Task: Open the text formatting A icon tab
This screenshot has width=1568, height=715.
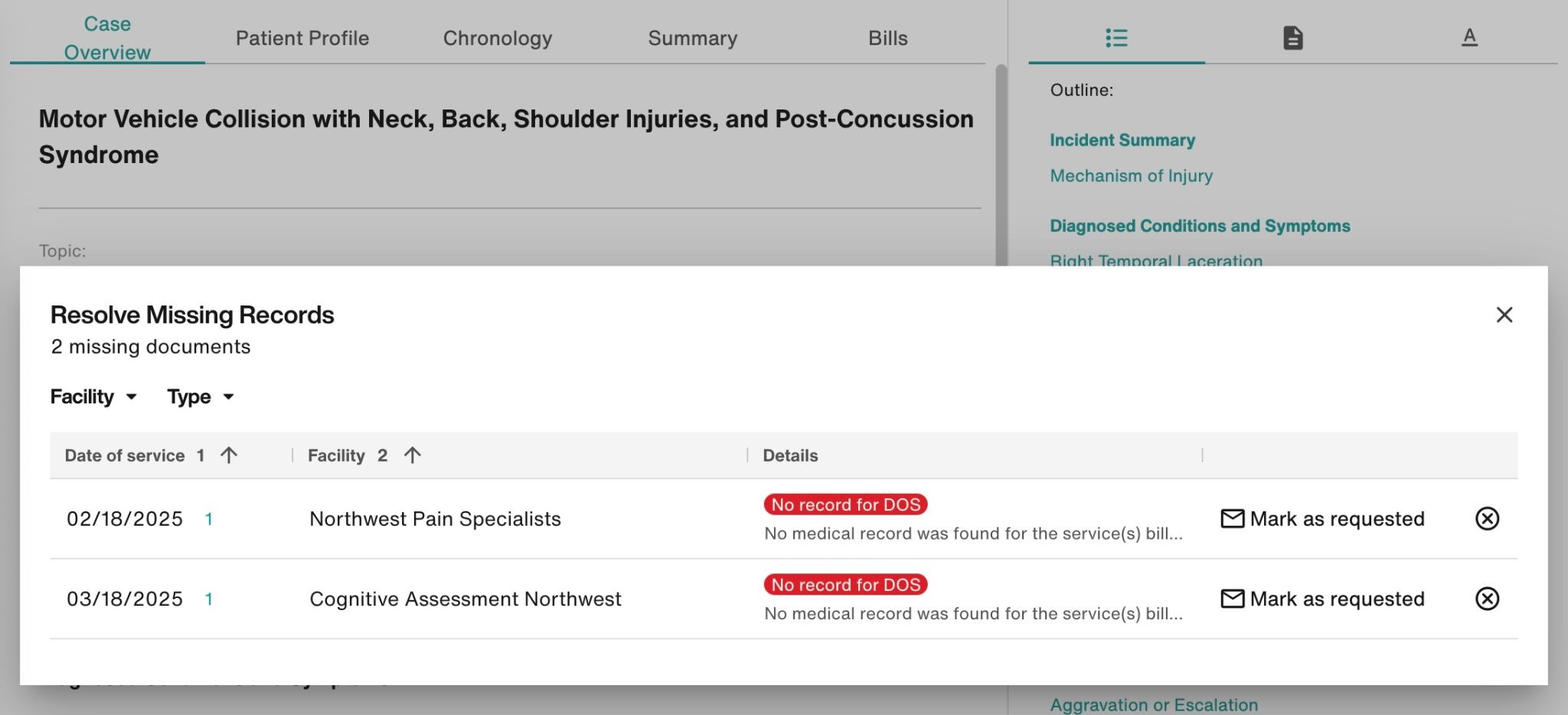Action: click(x=1468, y=37)
